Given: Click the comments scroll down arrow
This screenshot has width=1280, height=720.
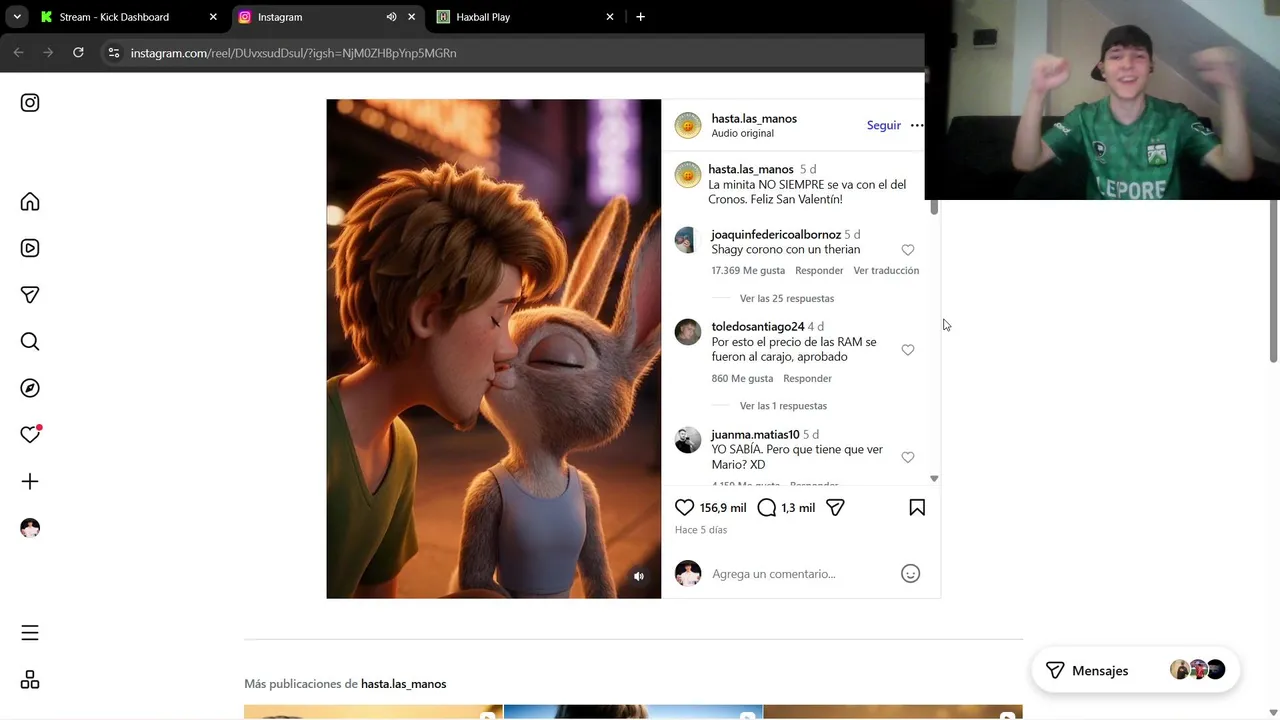Looking at the screenshot, I should click(x=934, y=479).
